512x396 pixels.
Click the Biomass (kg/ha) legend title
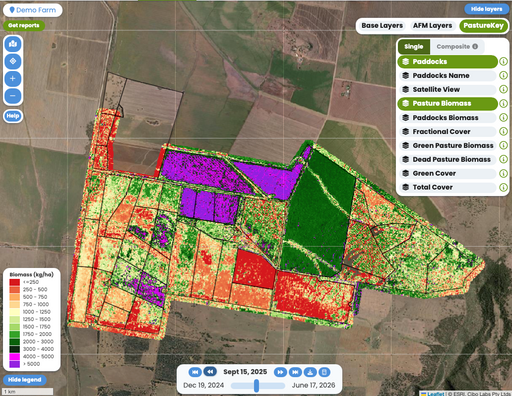pos(31,275)
